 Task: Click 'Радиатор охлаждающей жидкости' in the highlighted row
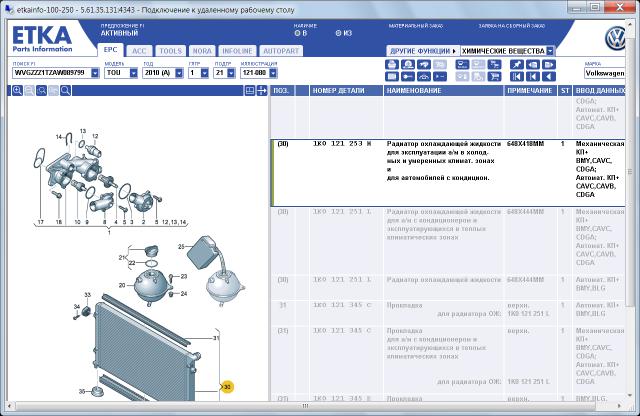[x=444, y=144]
